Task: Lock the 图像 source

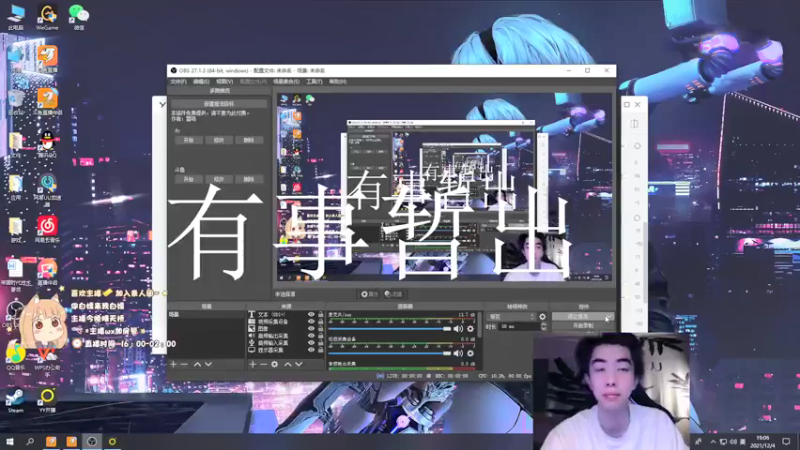Action: [x=320, y=329]
